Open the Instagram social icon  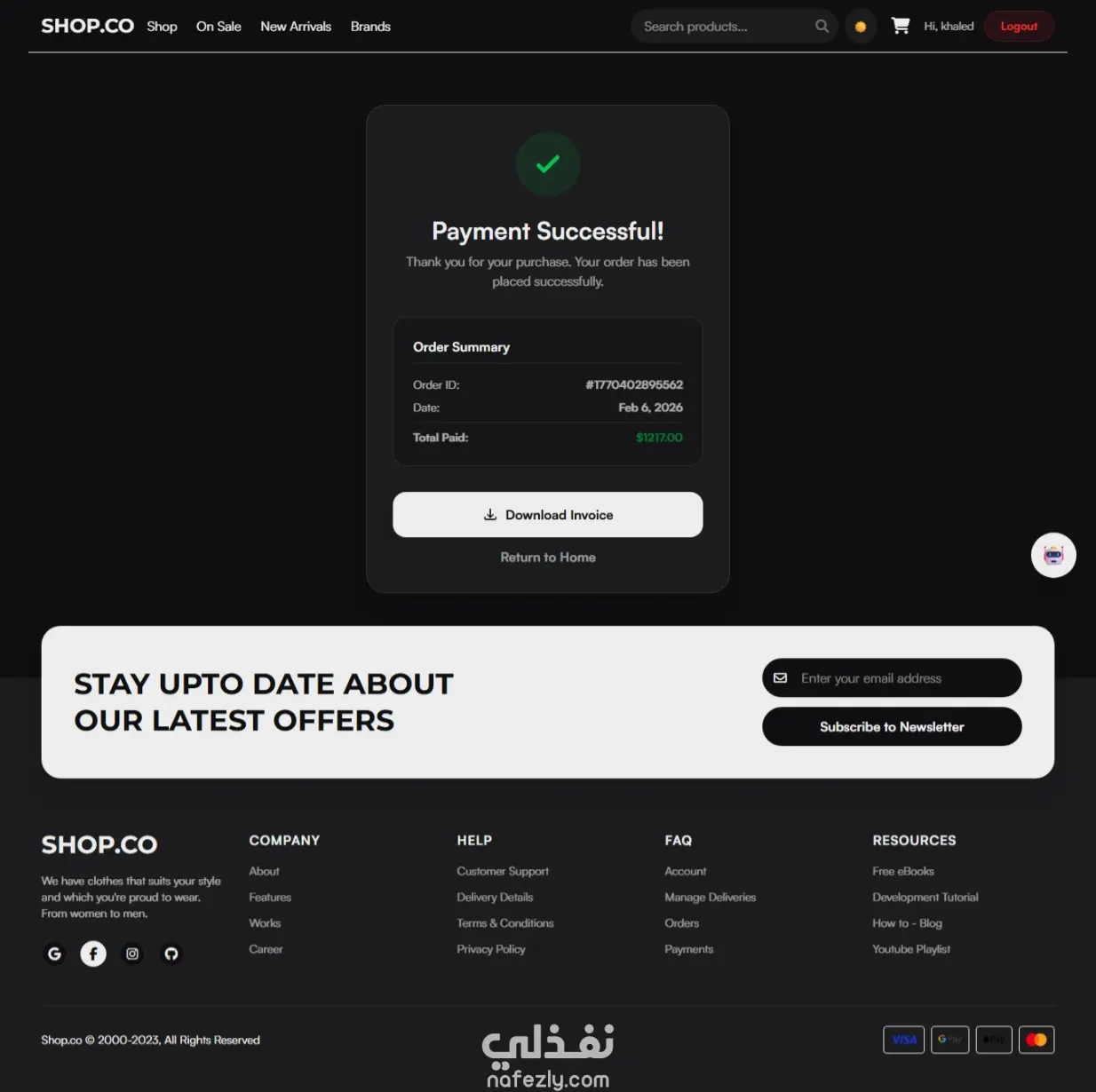tap(132, 954)
